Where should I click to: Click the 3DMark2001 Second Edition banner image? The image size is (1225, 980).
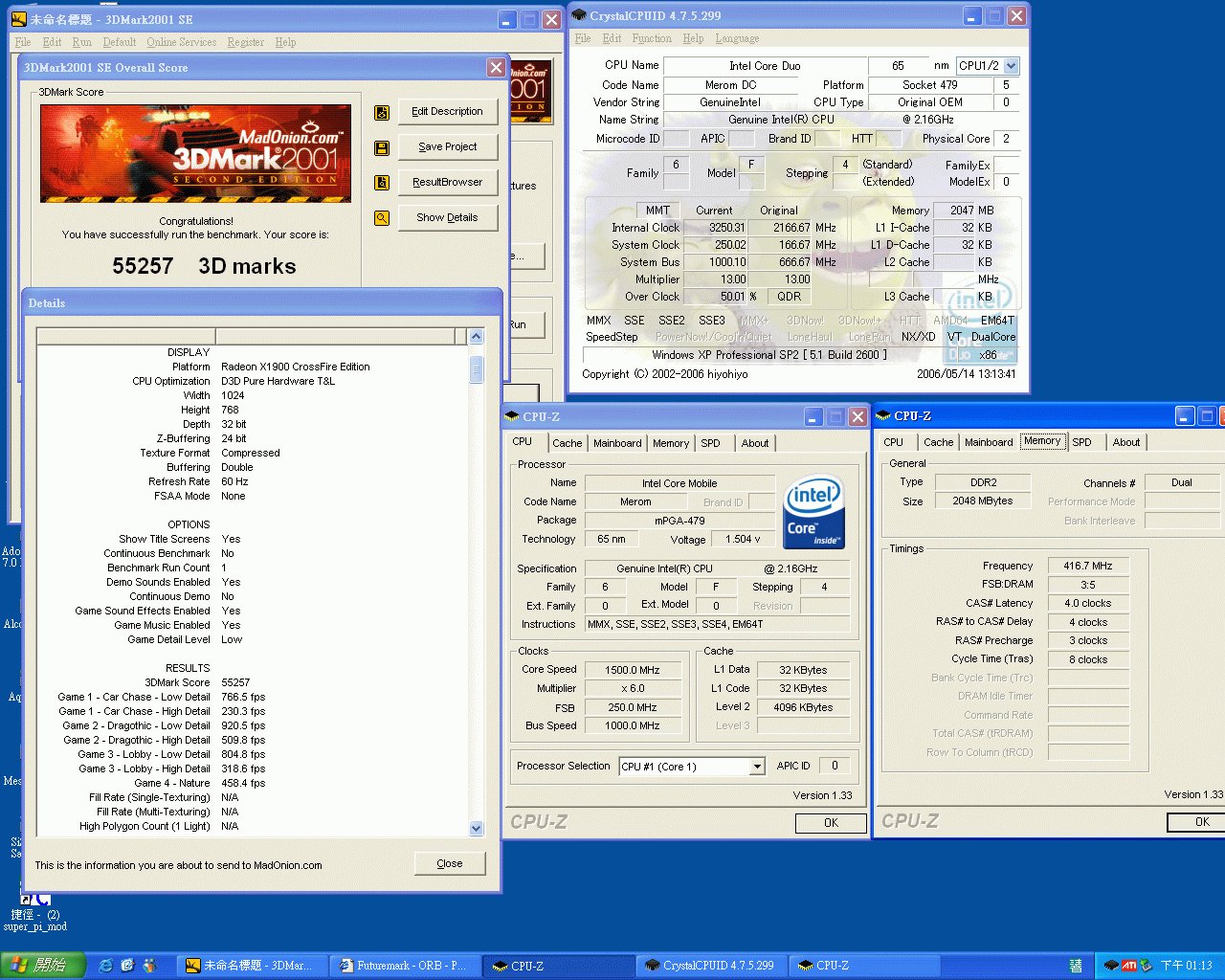tap(195, 153)
